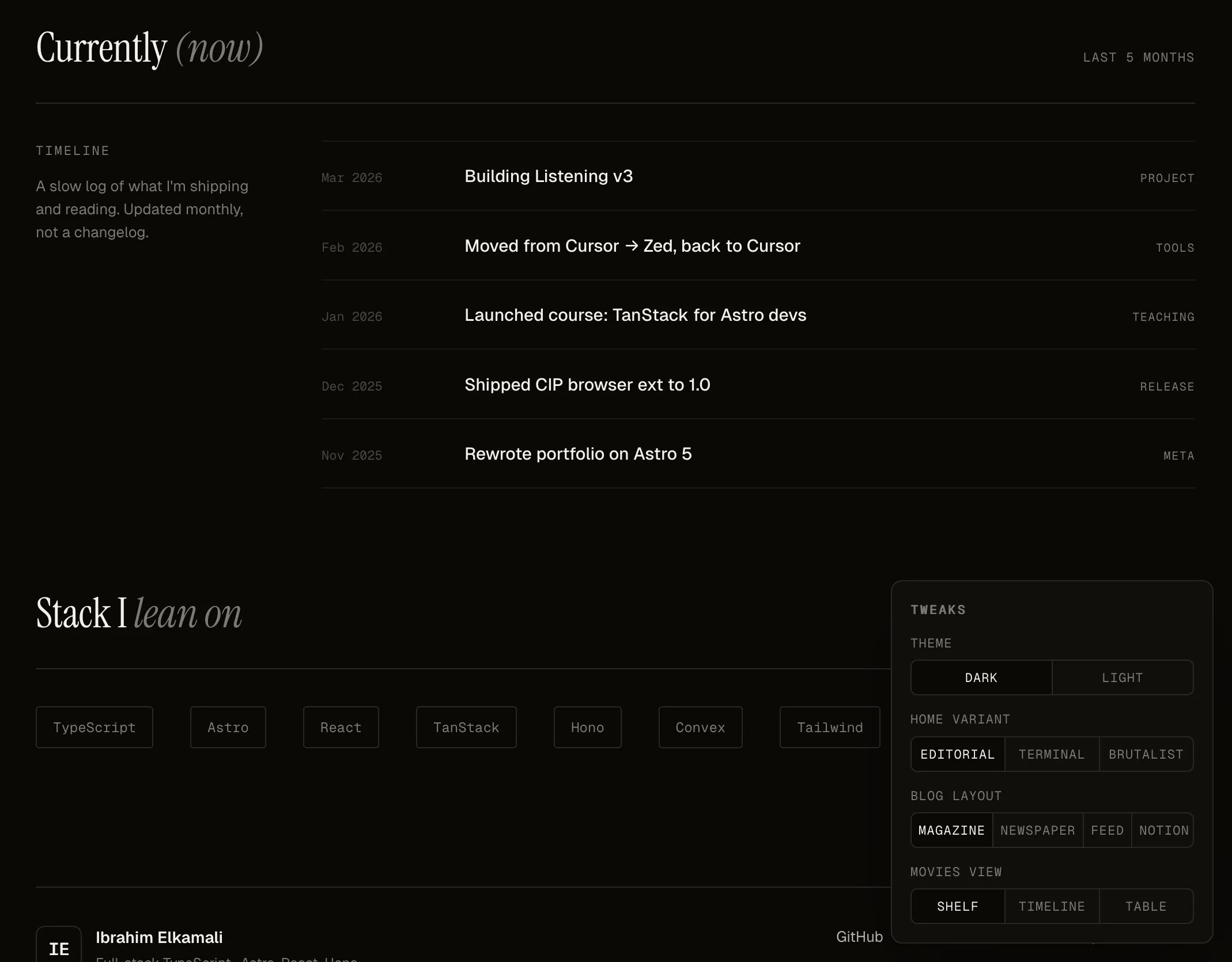
Task: Click the 'Nov 2025' date
Action: coord(352,456)
